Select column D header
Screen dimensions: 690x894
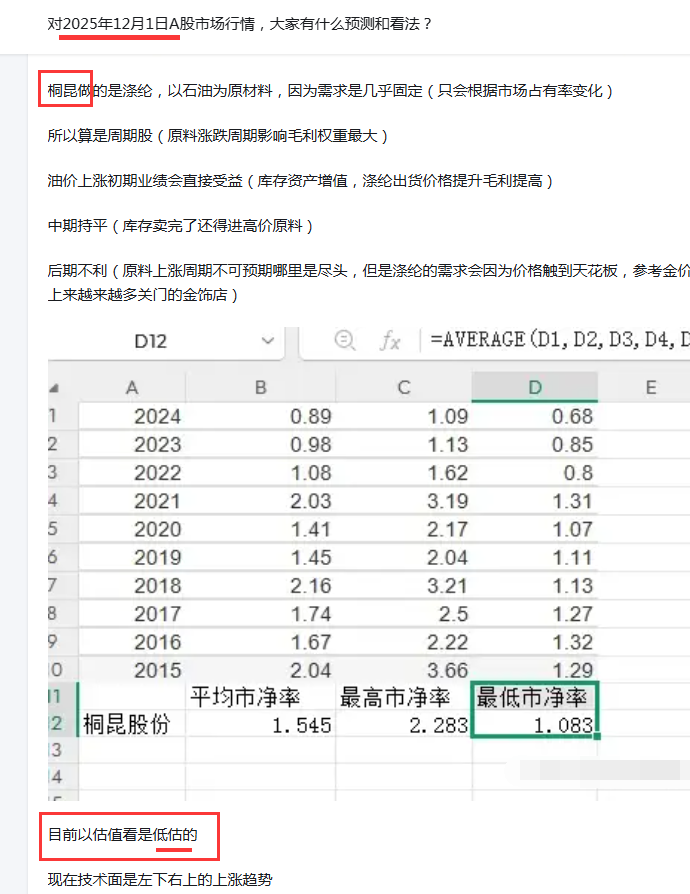click(x=534, y=388)
